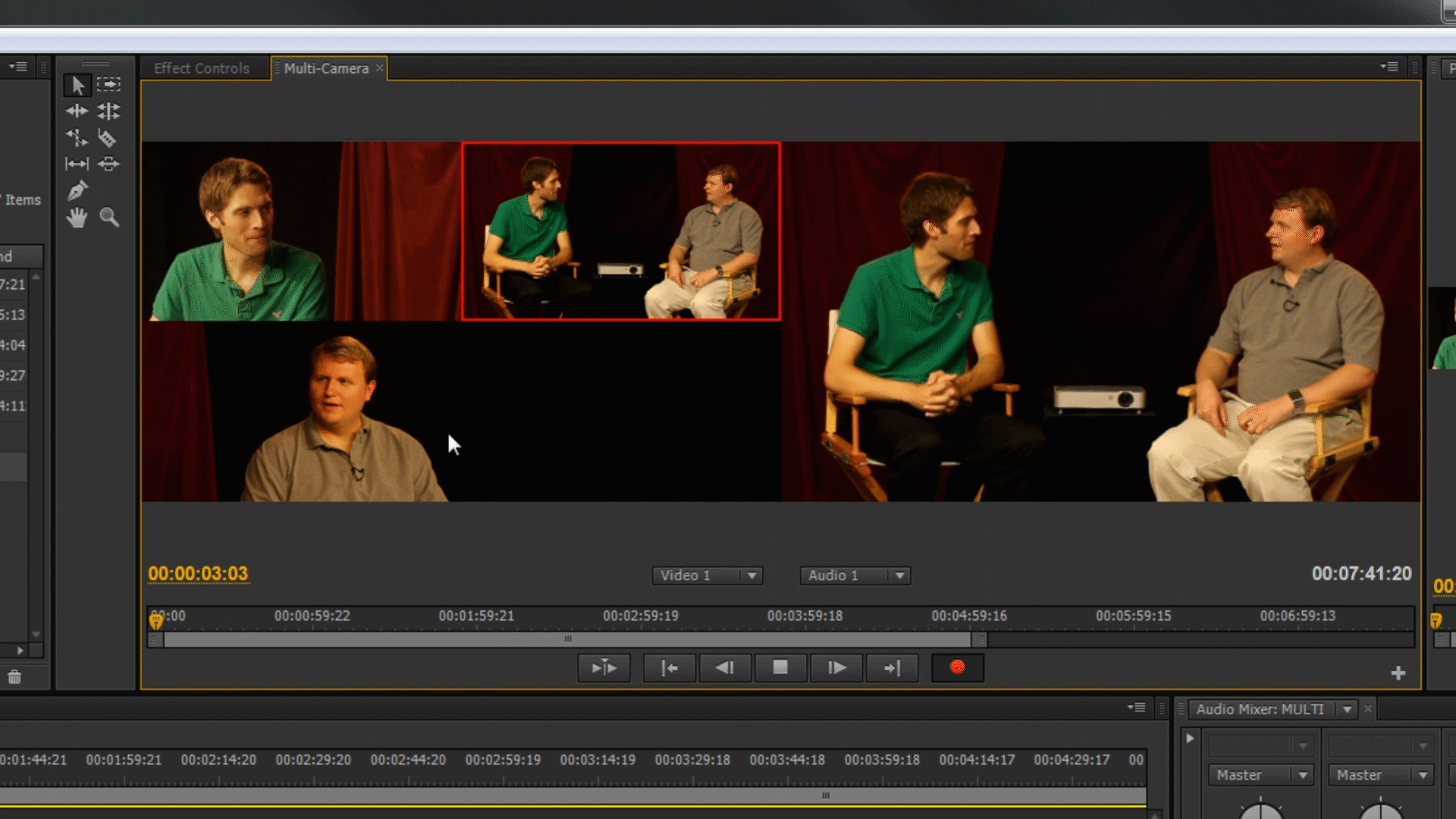Switch to the wide two-shot camera angle
This screenshot has width=1456, height=819.
[621, 231]
